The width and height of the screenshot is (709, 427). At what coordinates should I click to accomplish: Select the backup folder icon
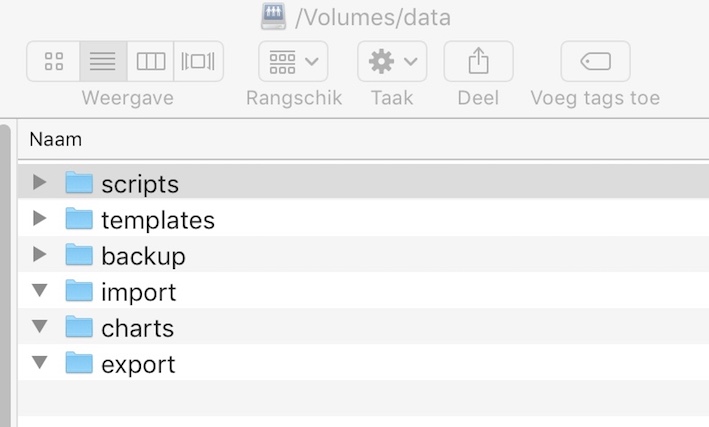click(79, 255)
